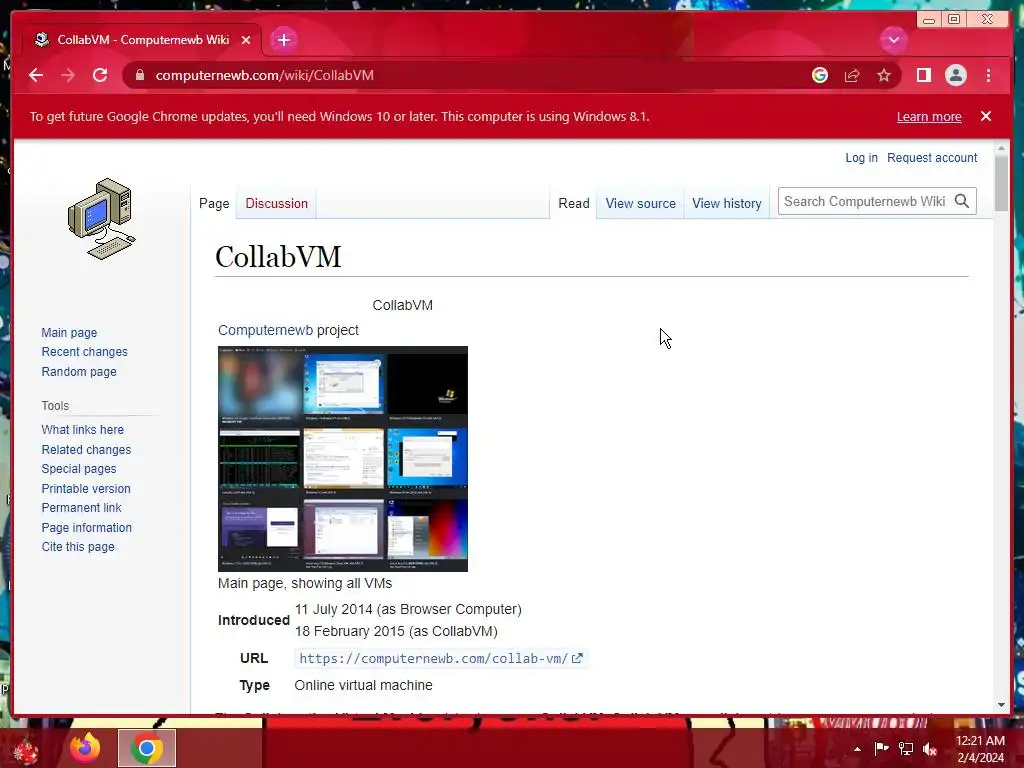The height and width of the screenshot is (768, 1024).
Task: Click the Chrome taskbar icon
Action: (x=147, y=748)
